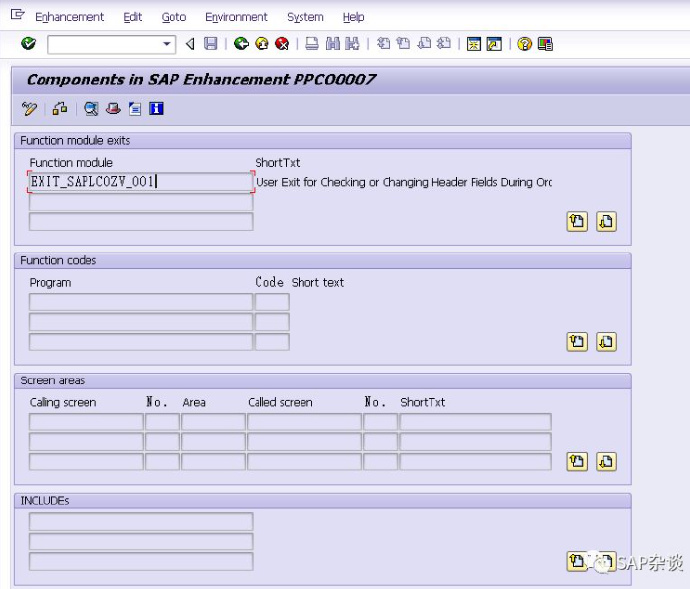Viewport: 690px width, 589px height.
Task: Click the magnifier display icon in application toolbar
Action: (x=91, y=109)
